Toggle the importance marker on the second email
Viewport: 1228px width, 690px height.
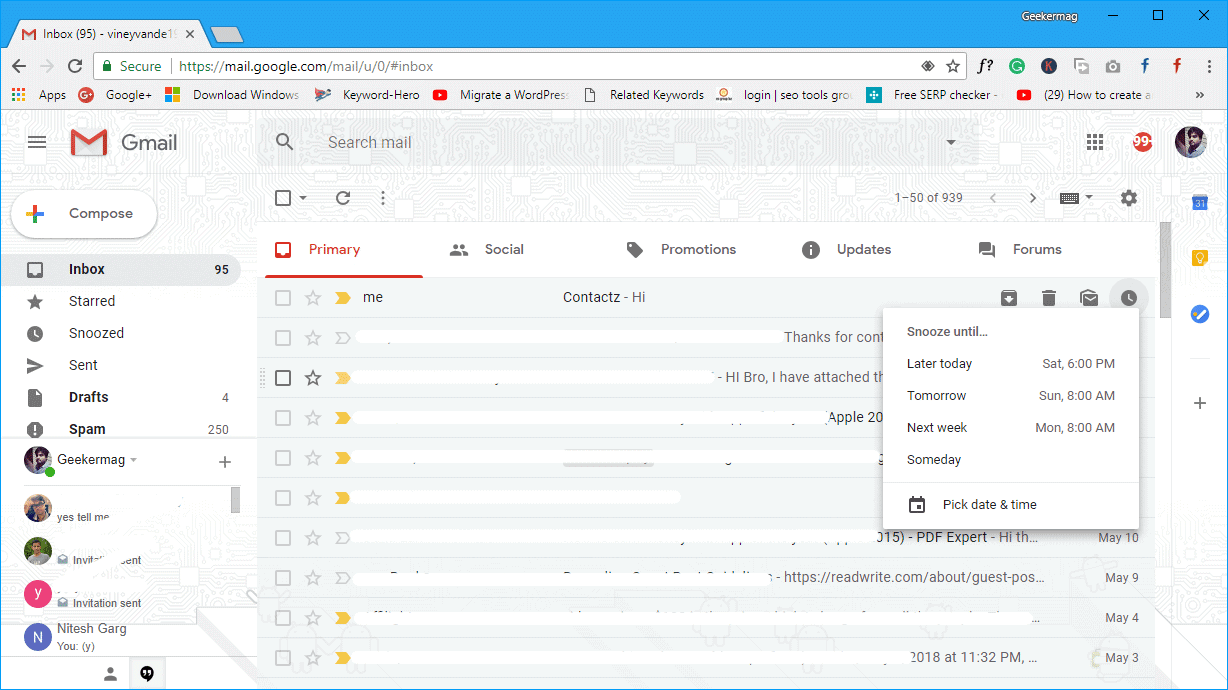click(343, 337)
